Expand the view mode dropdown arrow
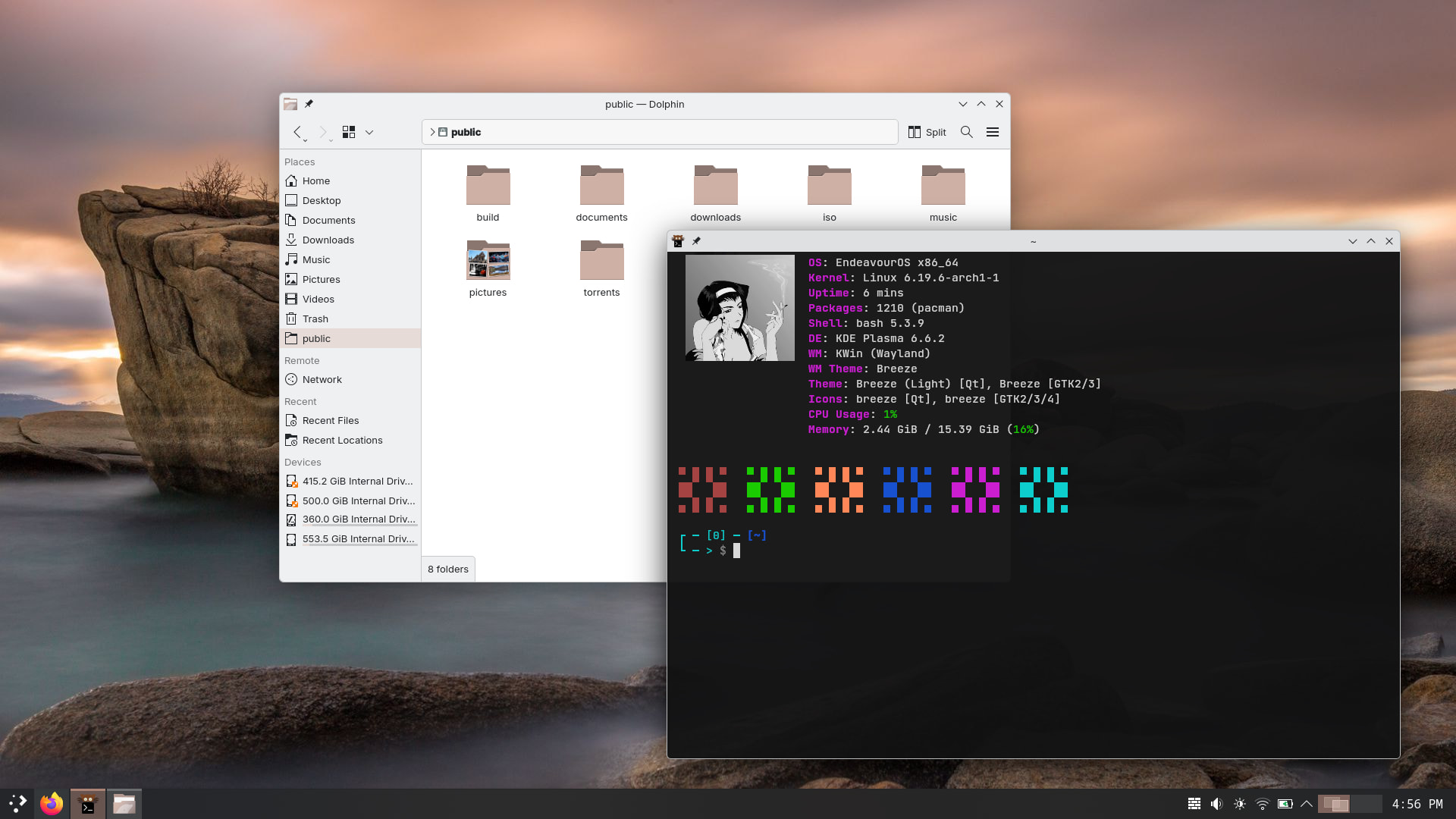 pos(369,132)
